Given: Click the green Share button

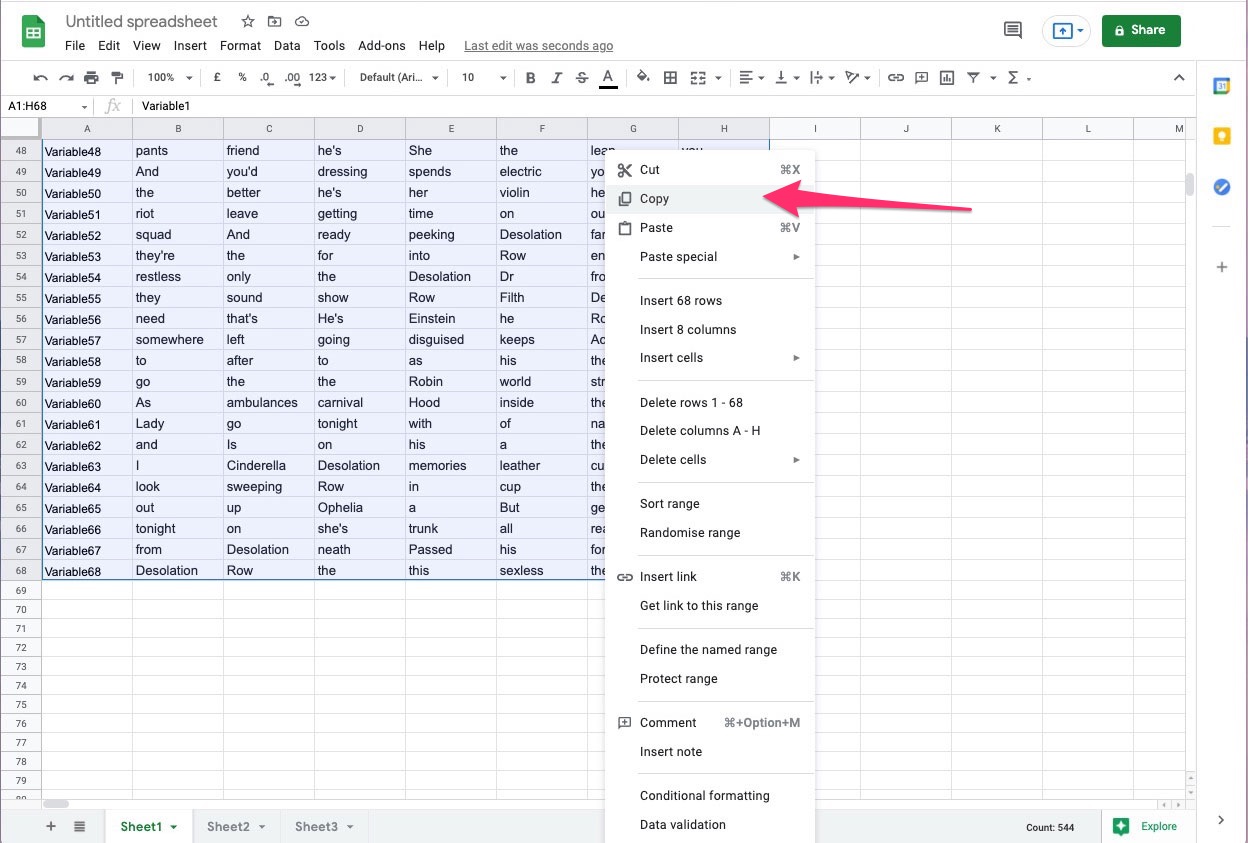Looking at the screenshot, I should (1141, 30).
